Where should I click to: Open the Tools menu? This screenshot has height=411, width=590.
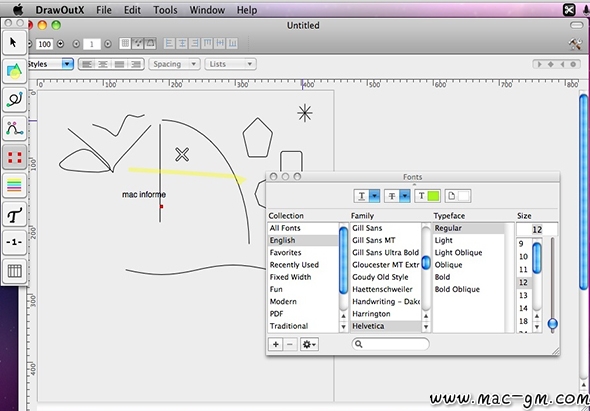tap(165, 10)
